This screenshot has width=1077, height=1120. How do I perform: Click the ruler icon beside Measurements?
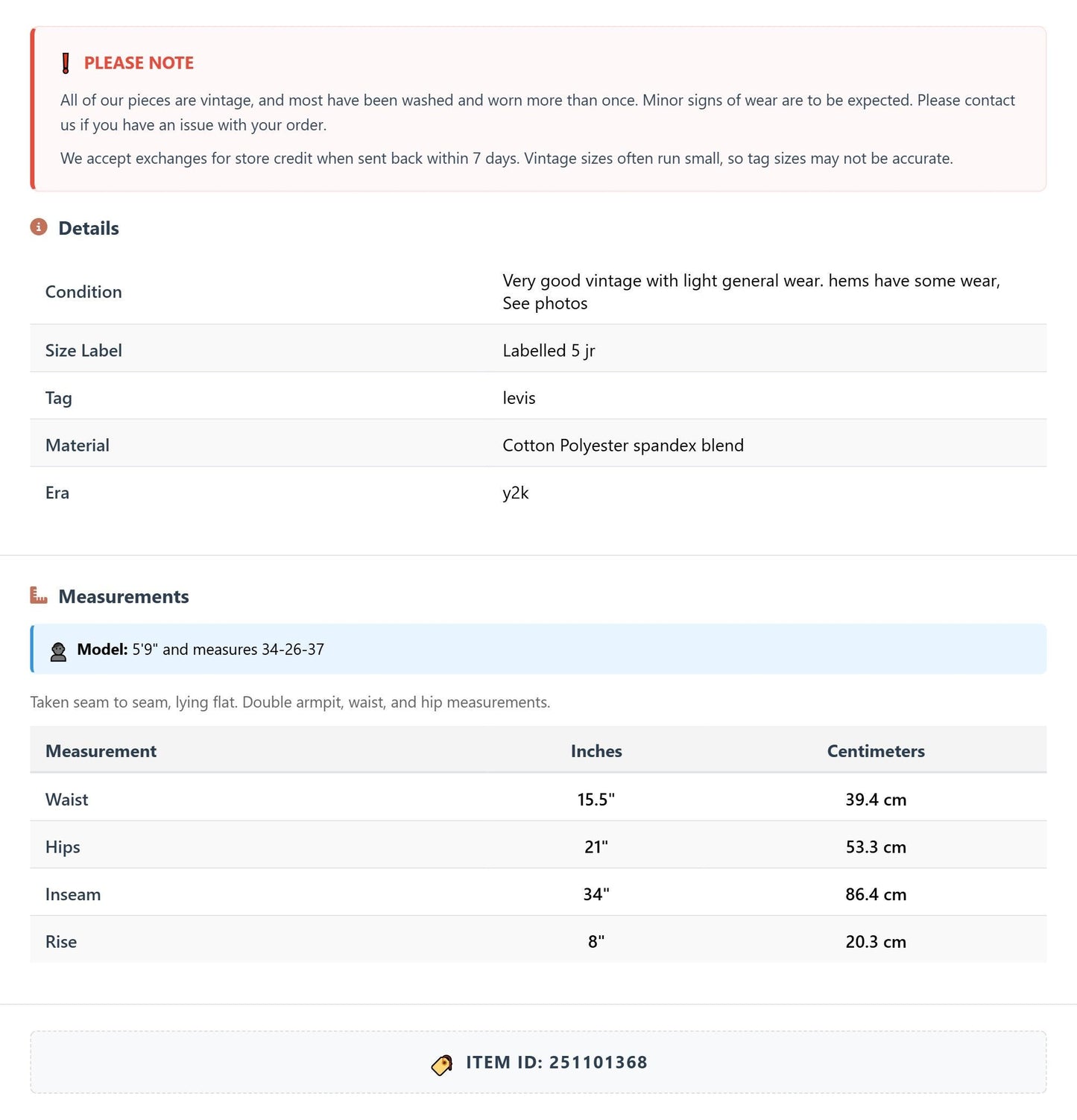(x=39, y=595)
